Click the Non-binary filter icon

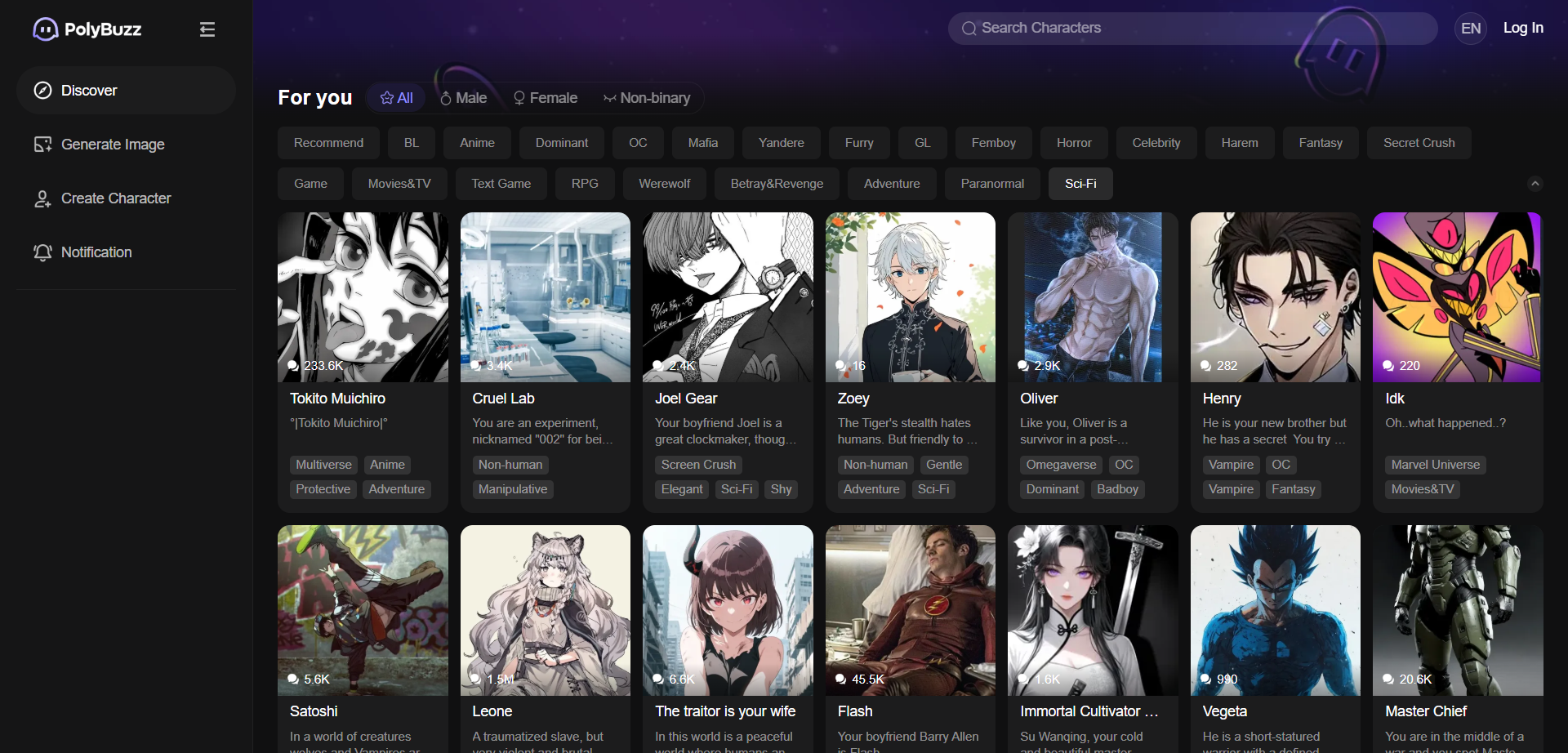coord(609,98)
